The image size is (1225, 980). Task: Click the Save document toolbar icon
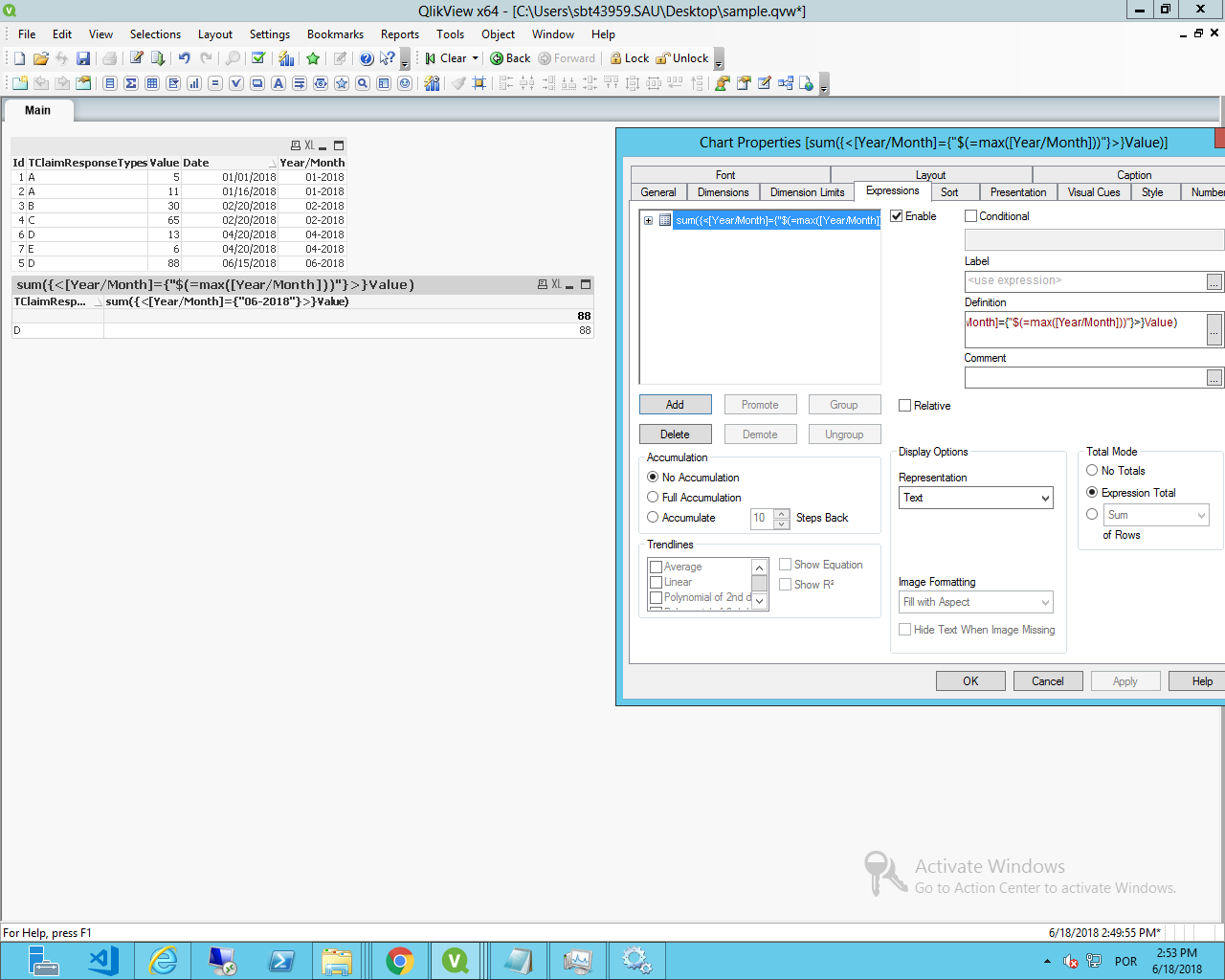(x=83, y=58)
